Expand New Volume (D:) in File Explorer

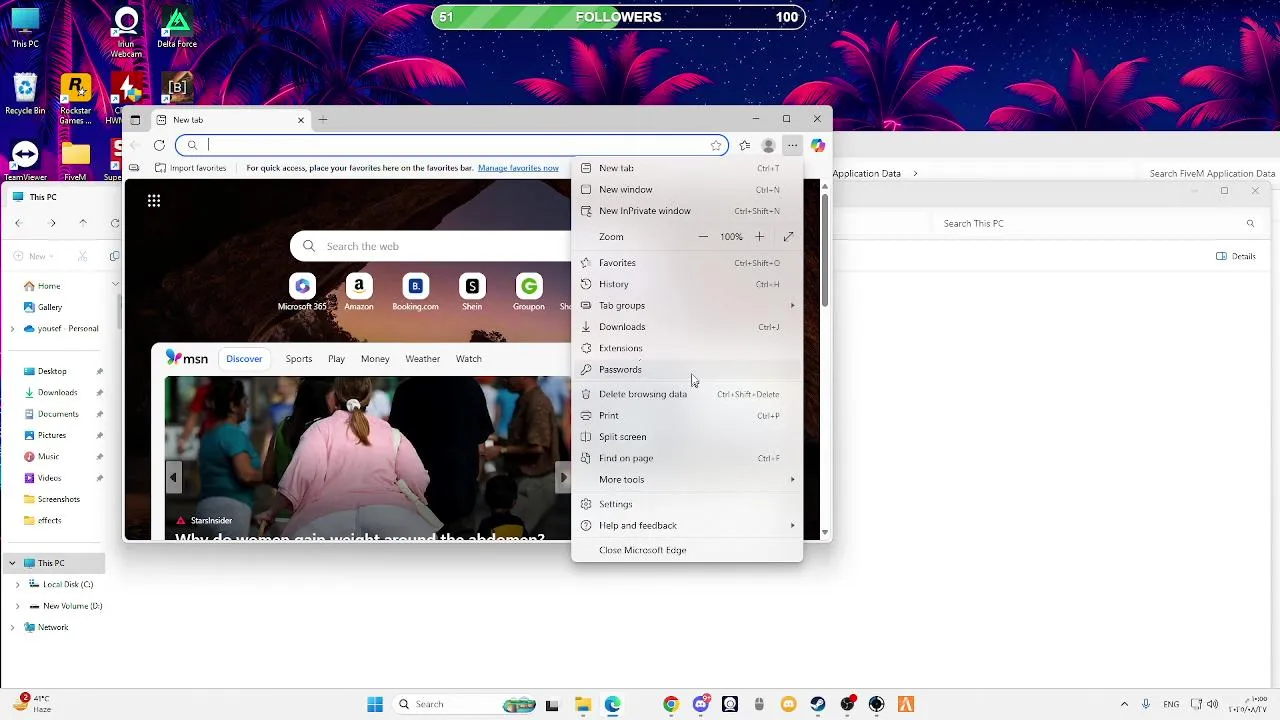click(x=17, y=606)
